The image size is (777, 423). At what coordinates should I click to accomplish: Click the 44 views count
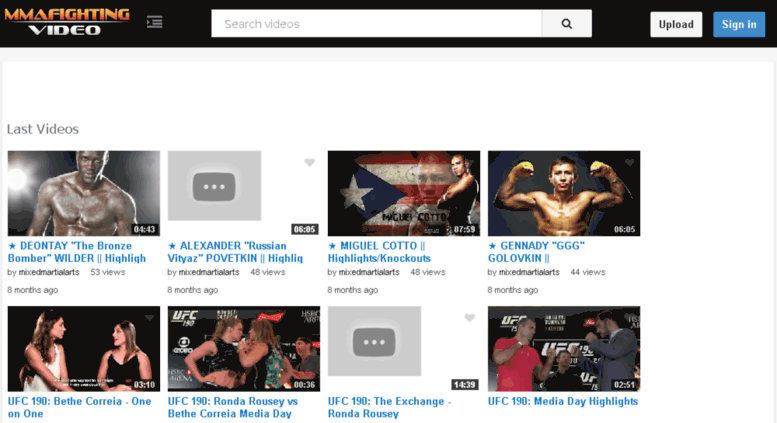pos(588,272)
